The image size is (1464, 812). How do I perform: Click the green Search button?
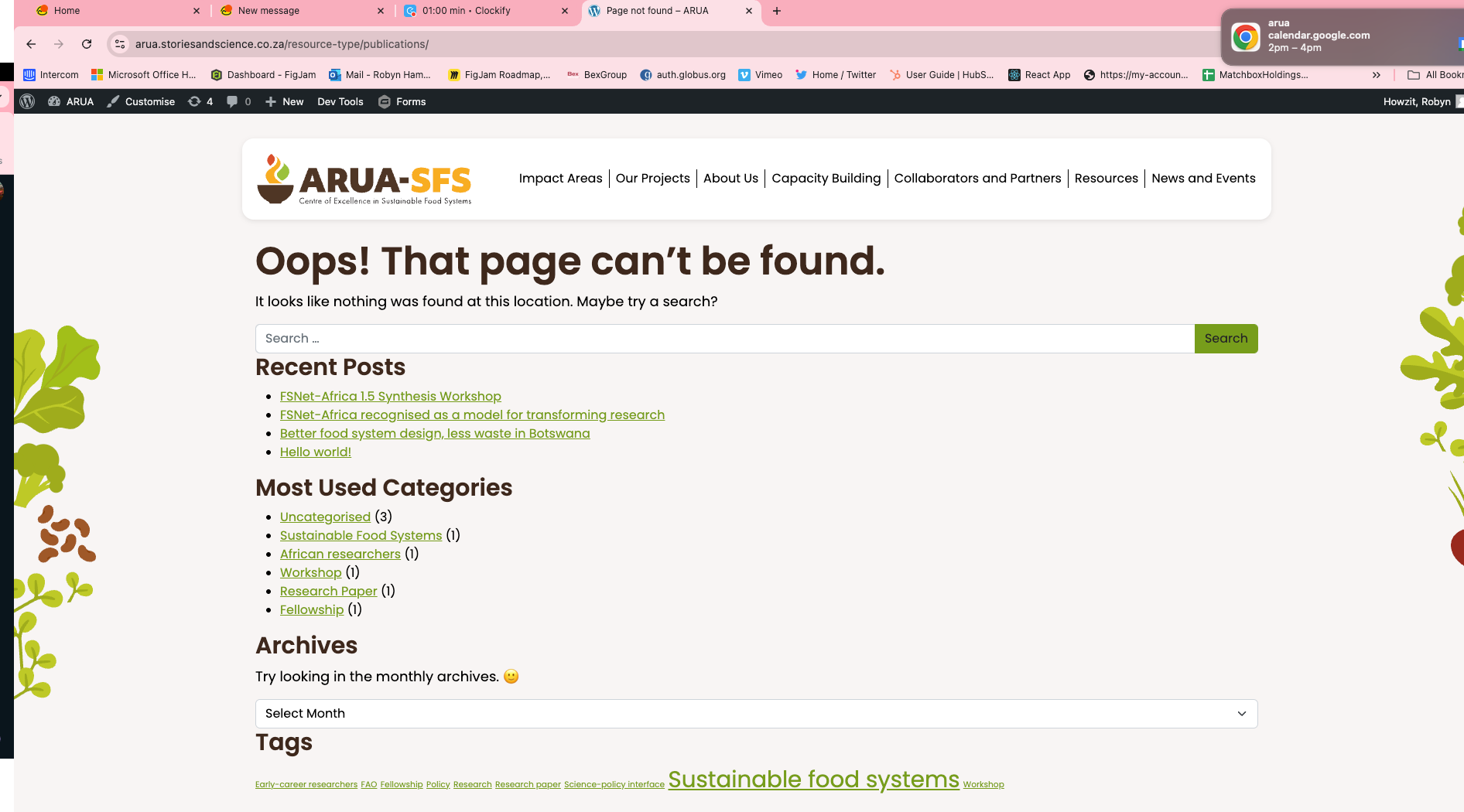[x=1226, y=338]
